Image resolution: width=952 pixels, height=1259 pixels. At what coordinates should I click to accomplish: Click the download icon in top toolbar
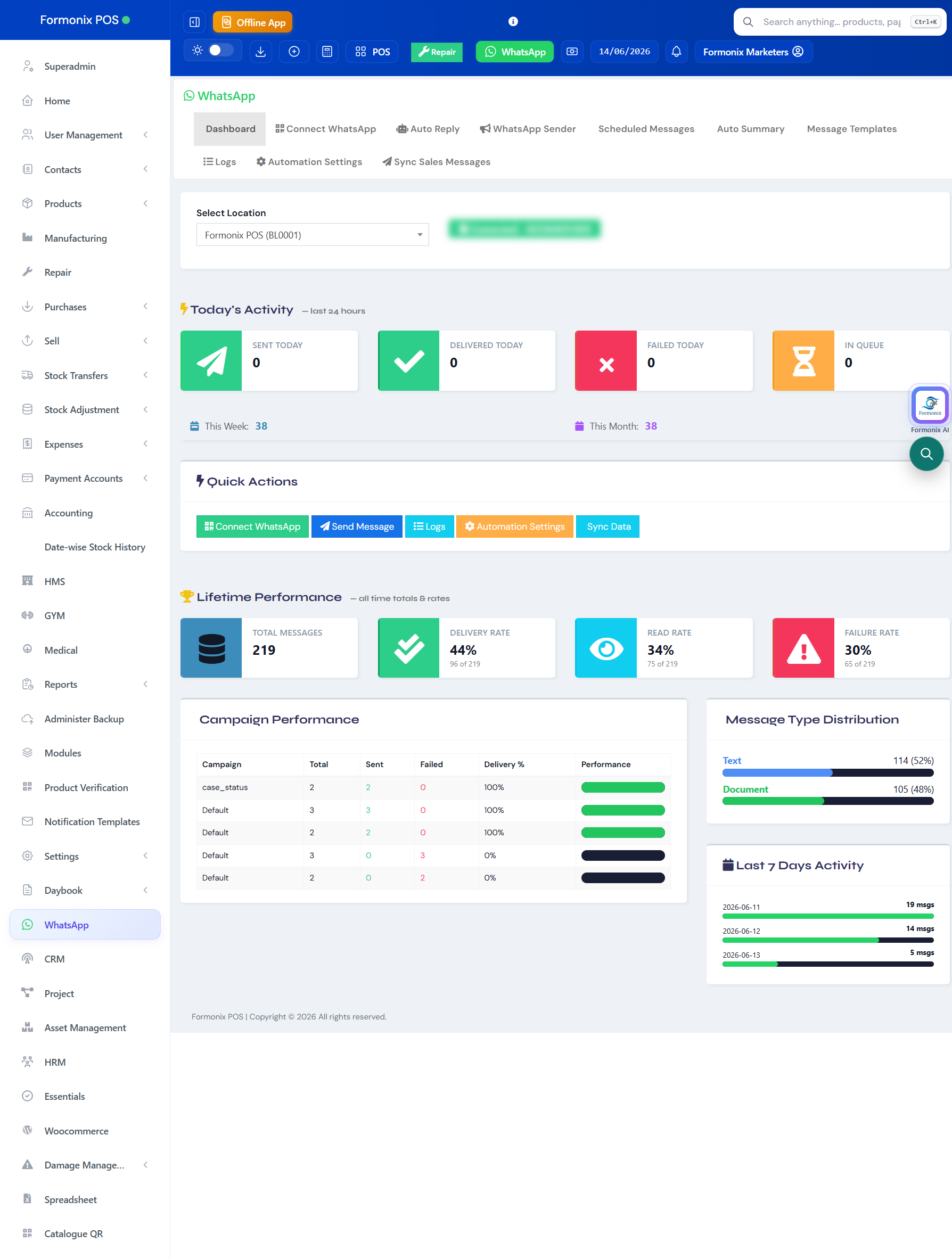pyautogui.click(x=261, y=52)
